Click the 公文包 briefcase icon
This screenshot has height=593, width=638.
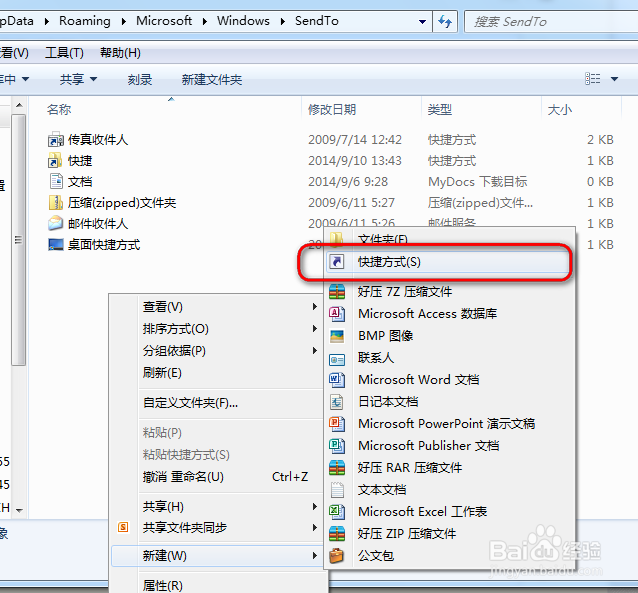336,556
